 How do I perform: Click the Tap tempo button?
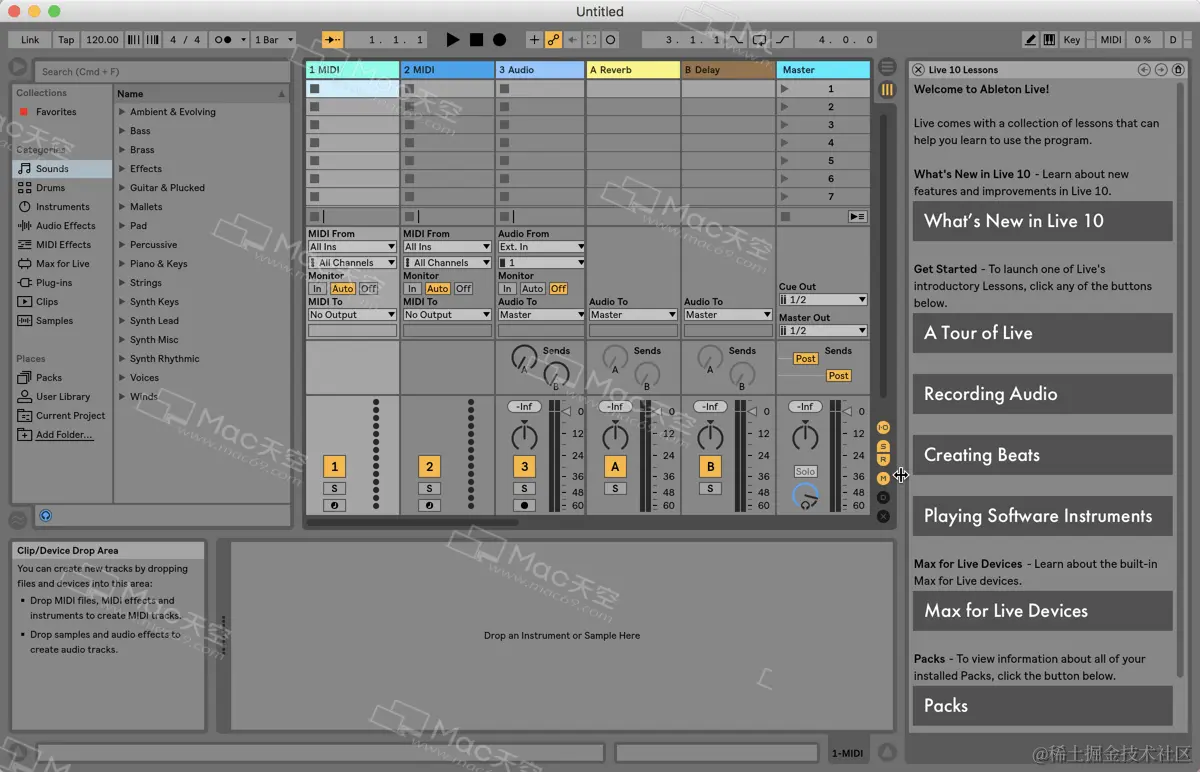(x=66, y=40)
